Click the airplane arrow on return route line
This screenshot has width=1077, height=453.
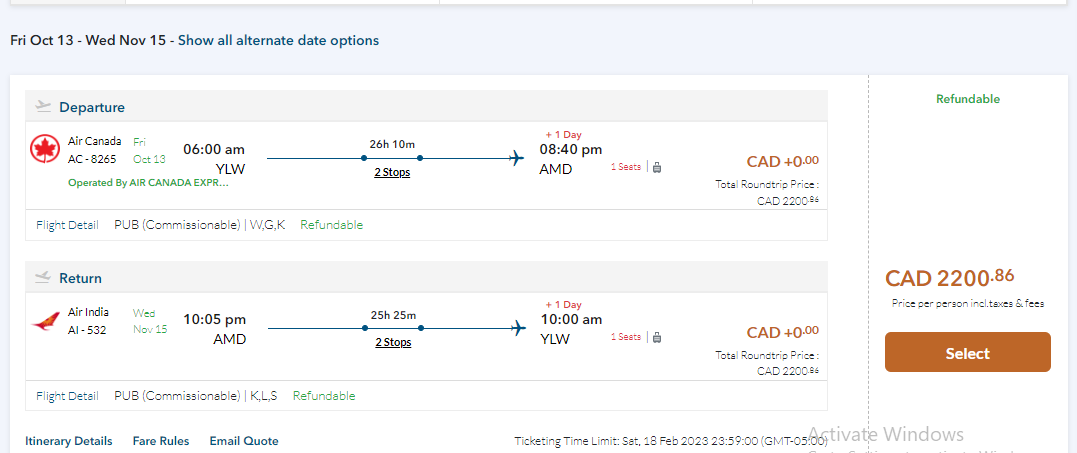[x=517, y=327]
